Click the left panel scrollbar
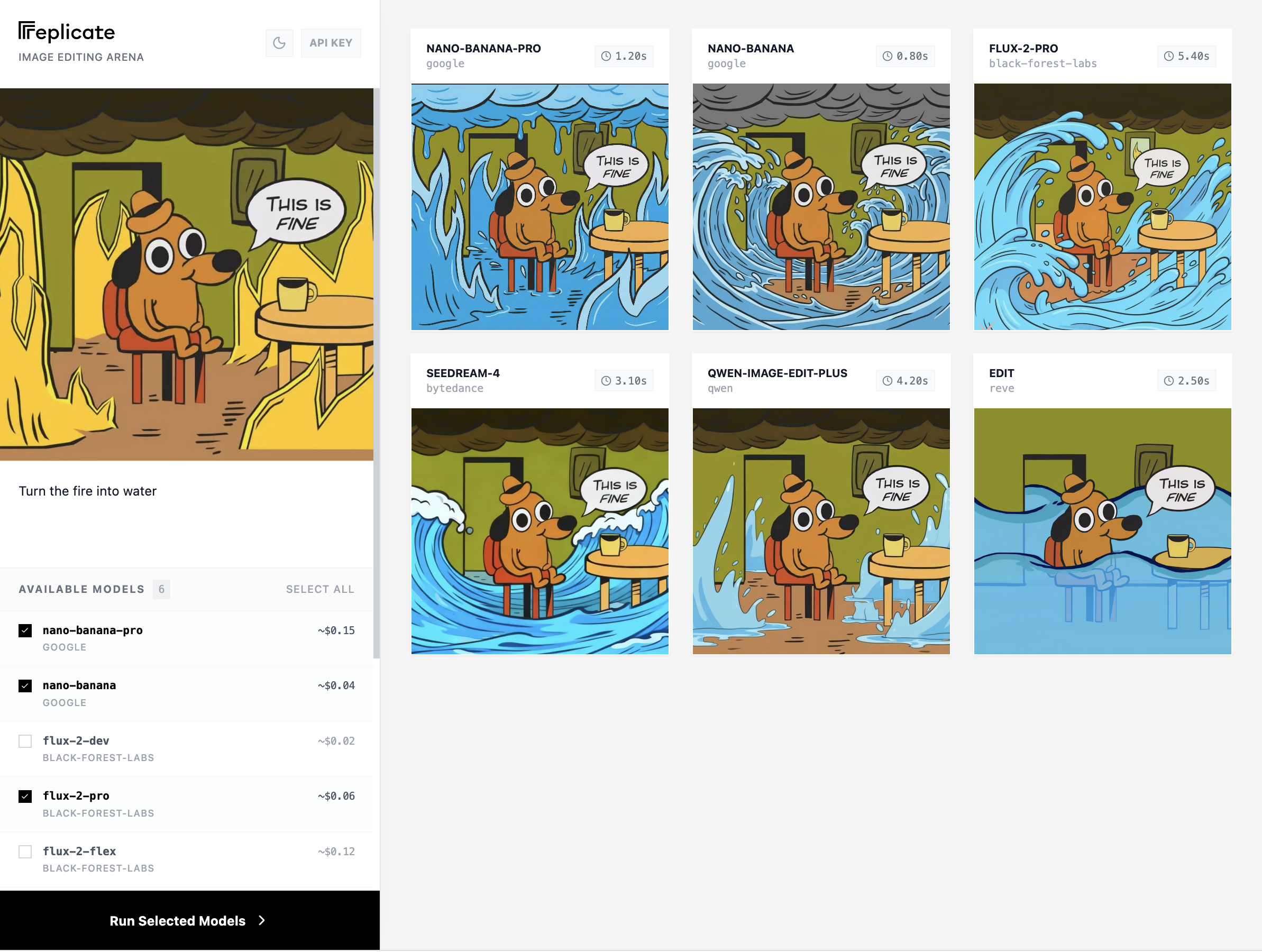 pos(377,373)
